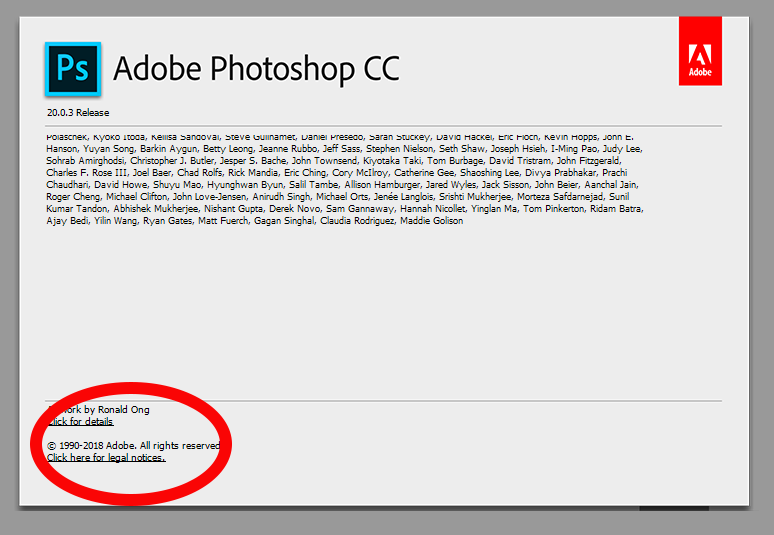Click the '© 1990-2018 Adobe' copyright line

133,446
